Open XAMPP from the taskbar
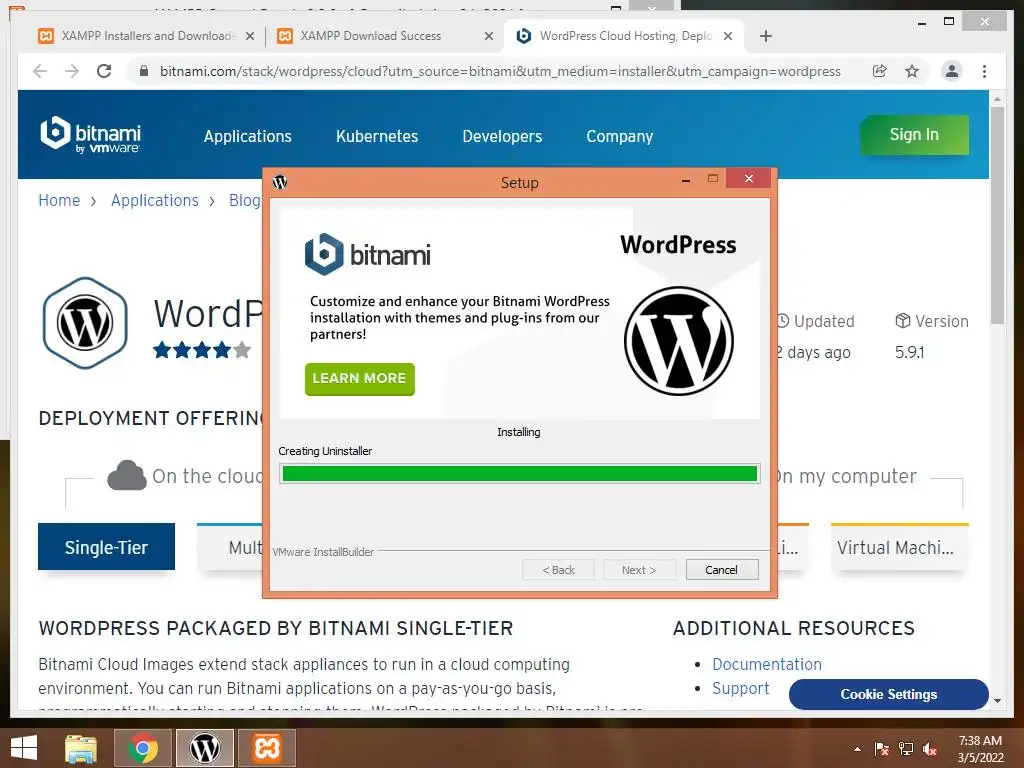 pyautogui.click(x=267, y=748)
